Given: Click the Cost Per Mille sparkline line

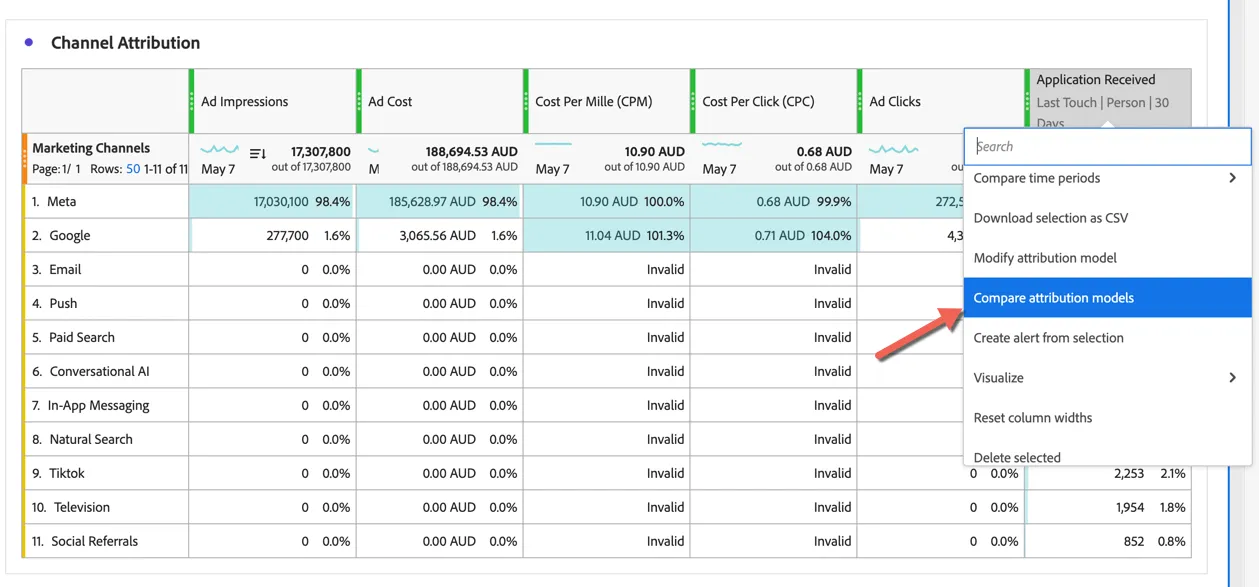Looking at the screenshot, I should [x=553, y=144].
